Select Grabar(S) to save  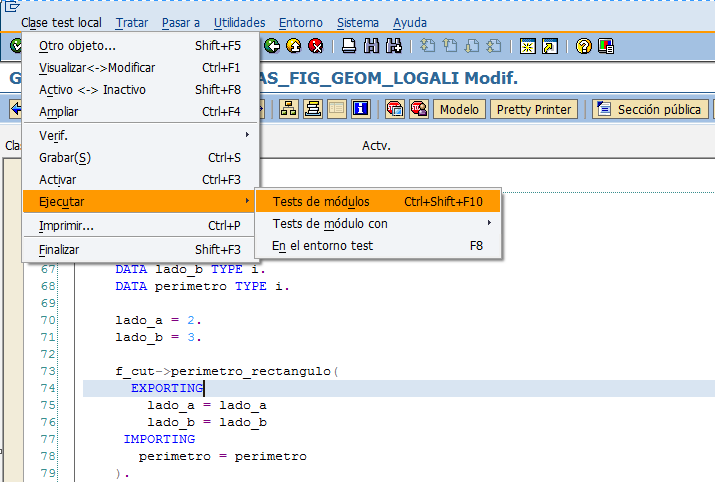140,157
